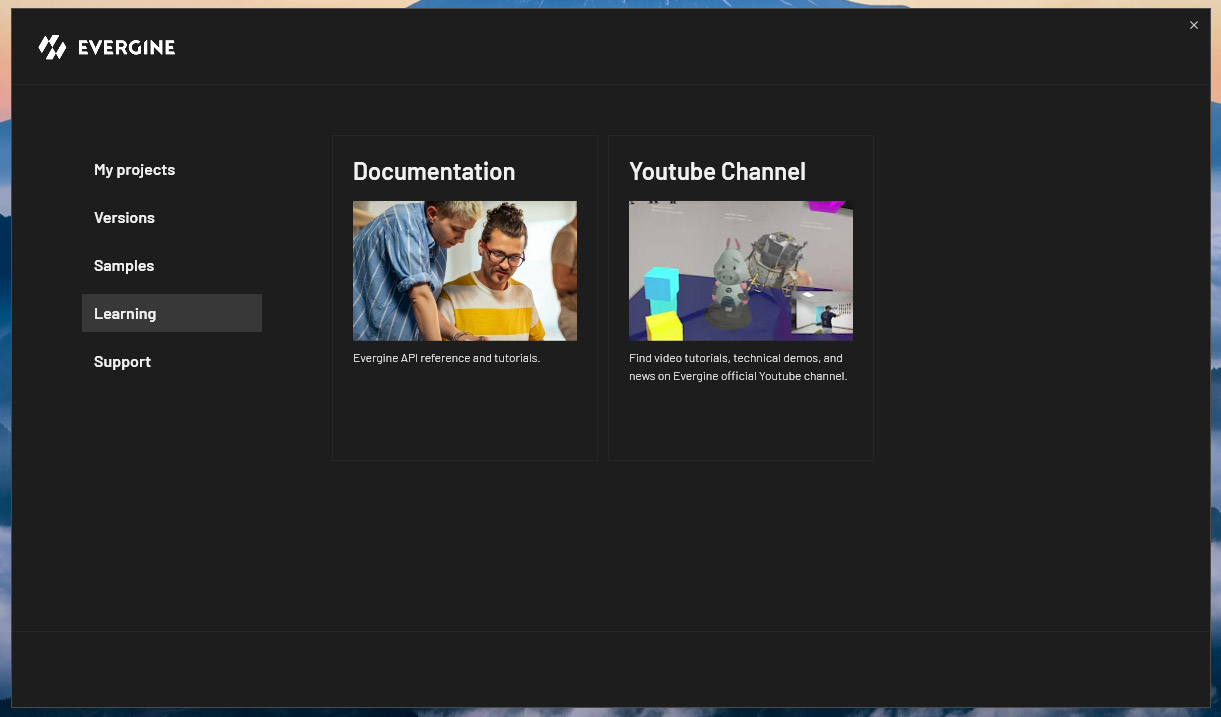Click blank area at bottom of Youtube card

pyautogui.click(x=740, y=425)
